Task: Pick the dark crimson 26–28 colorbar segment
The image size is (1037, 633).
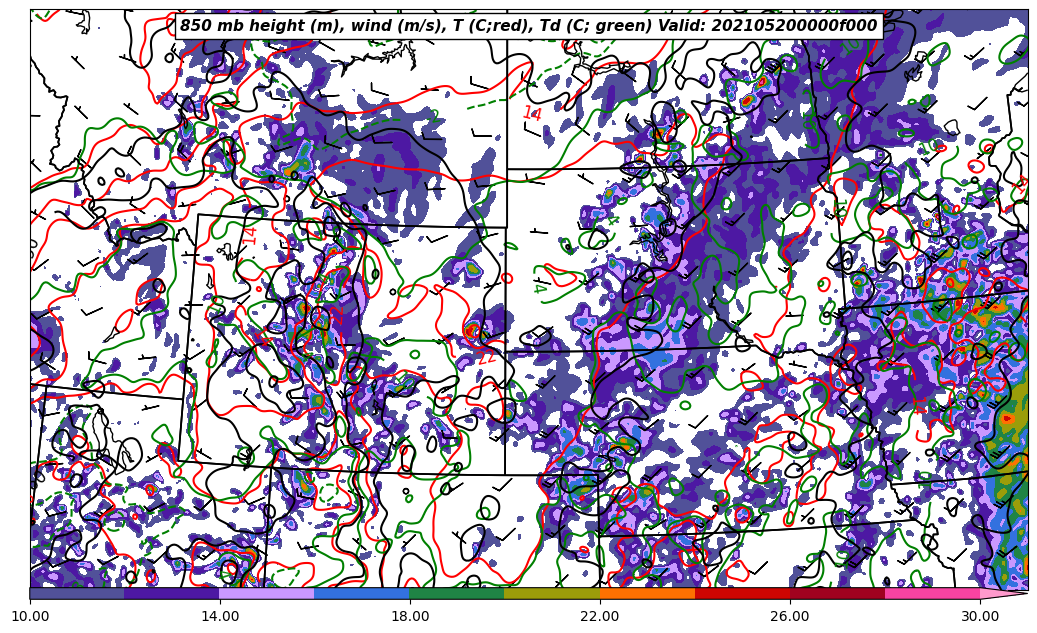Action: [x=837, y=593]
